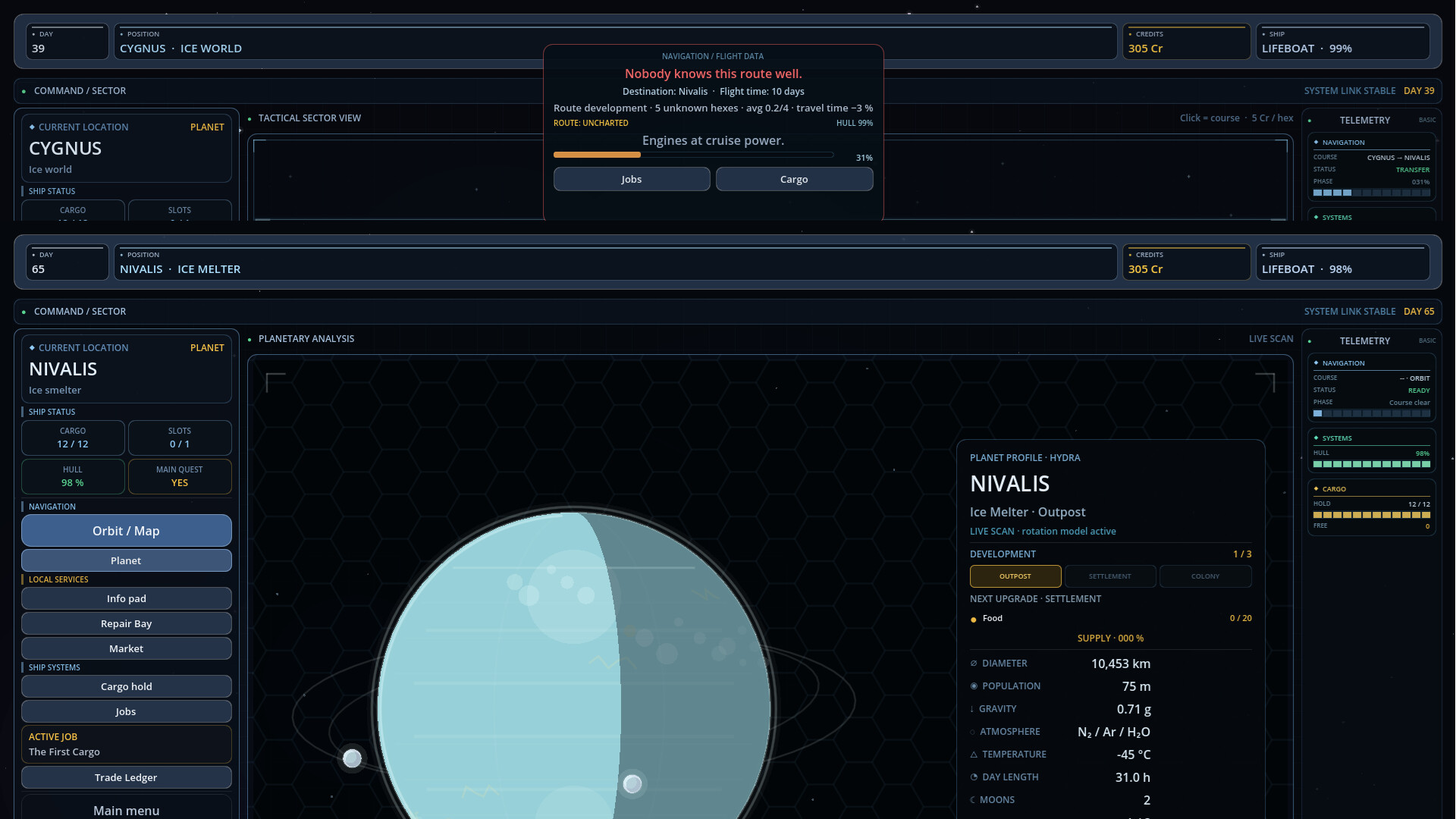Click the diameter icon in planet profile

coord(974,664)
